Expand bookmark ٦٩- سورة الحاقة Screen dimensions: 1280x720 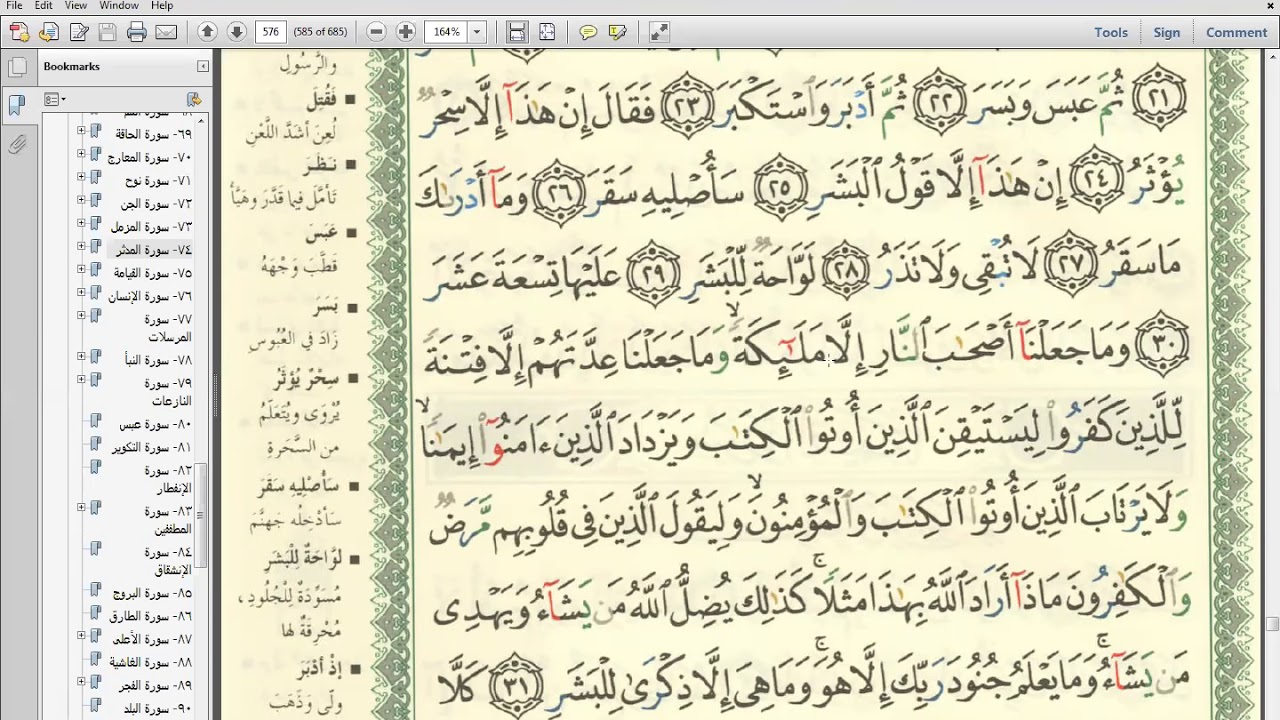(x=81, y=131)
